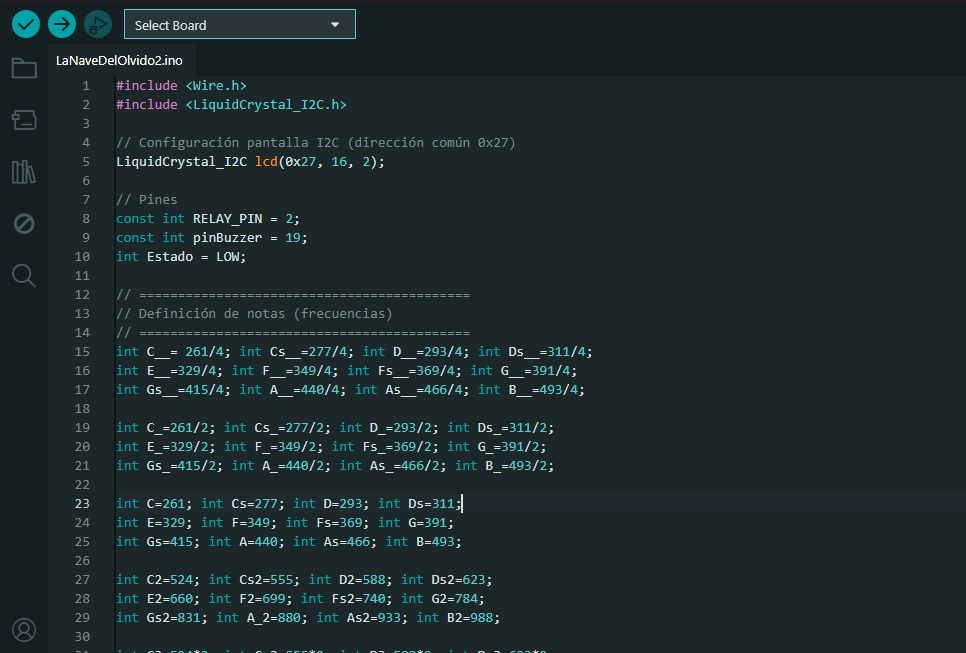Open the Sketchbook folder icon in sidebar
This screenshot has height=653, width=966.
[24, 68]
